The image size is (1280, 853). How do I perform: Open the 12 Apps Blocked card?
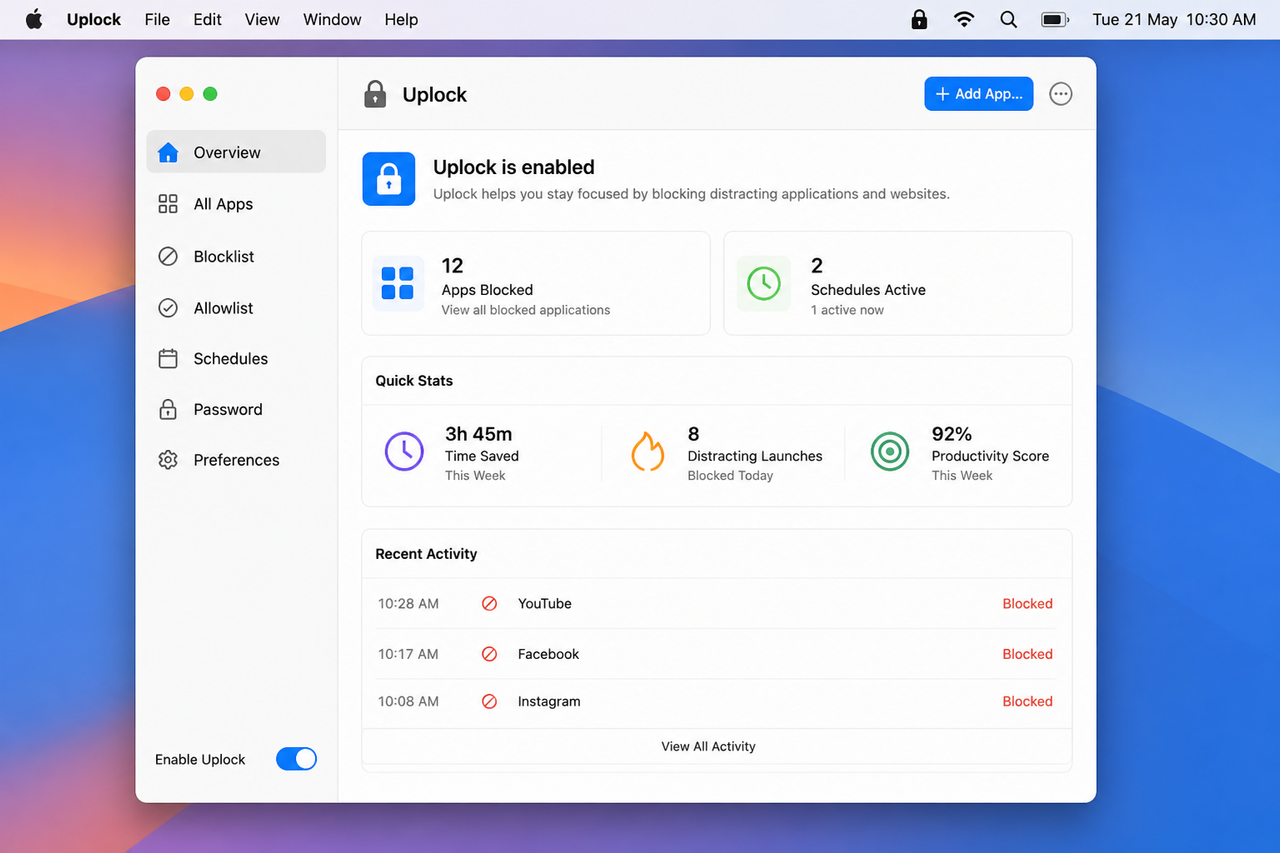click(x=536, y=283)
